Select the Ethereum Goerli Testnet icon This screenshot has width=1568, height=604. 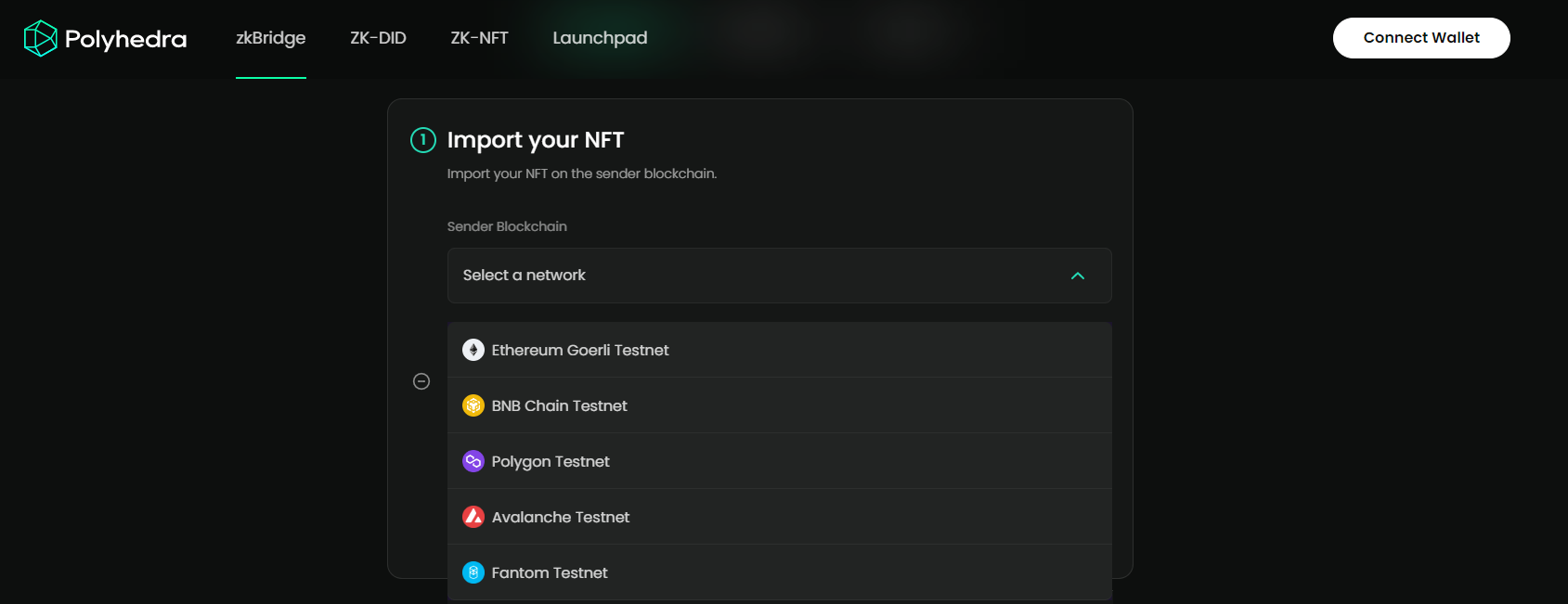[473, 350]
